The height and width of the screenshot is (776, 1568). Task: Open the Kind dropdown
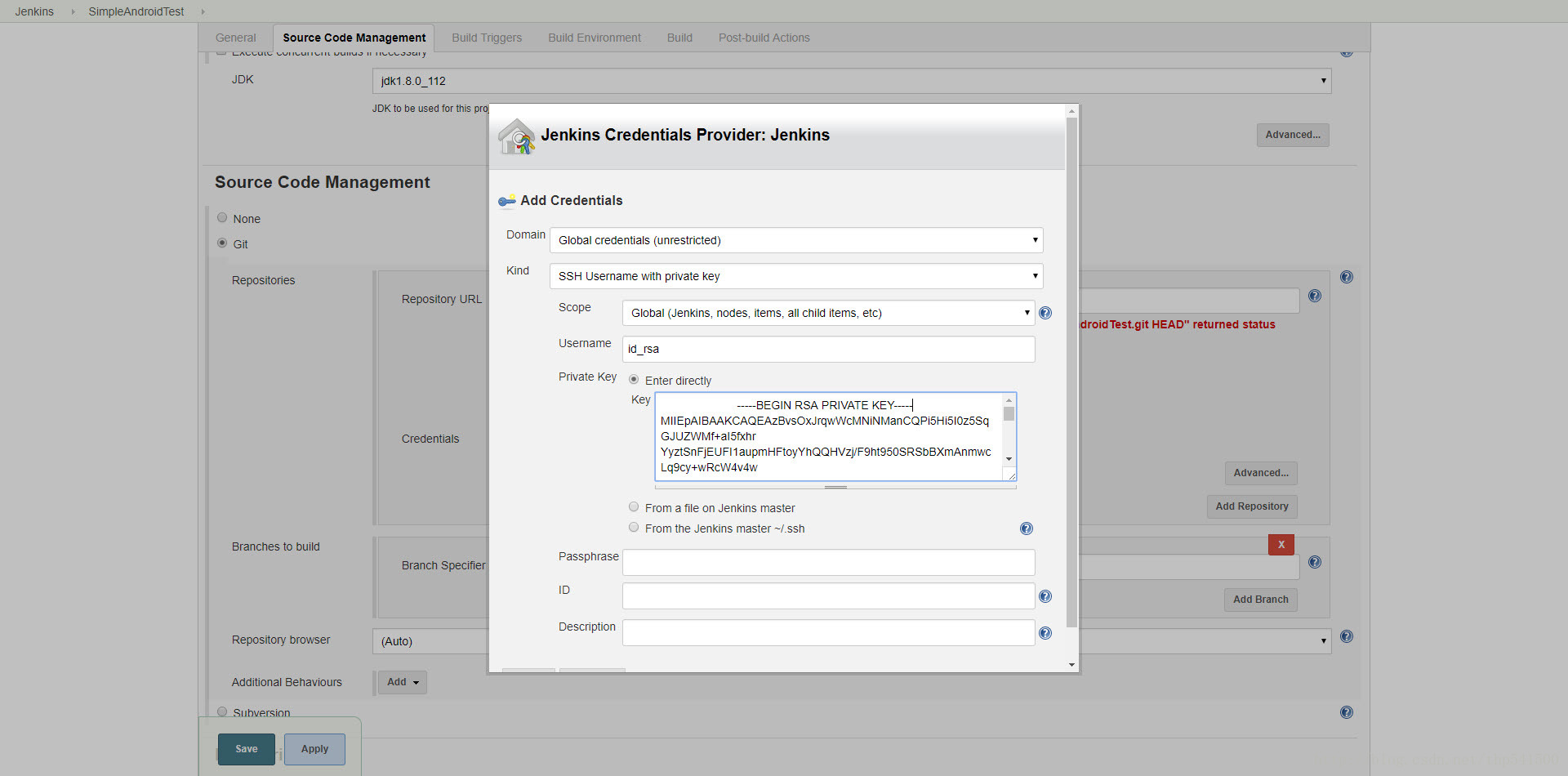796,276
